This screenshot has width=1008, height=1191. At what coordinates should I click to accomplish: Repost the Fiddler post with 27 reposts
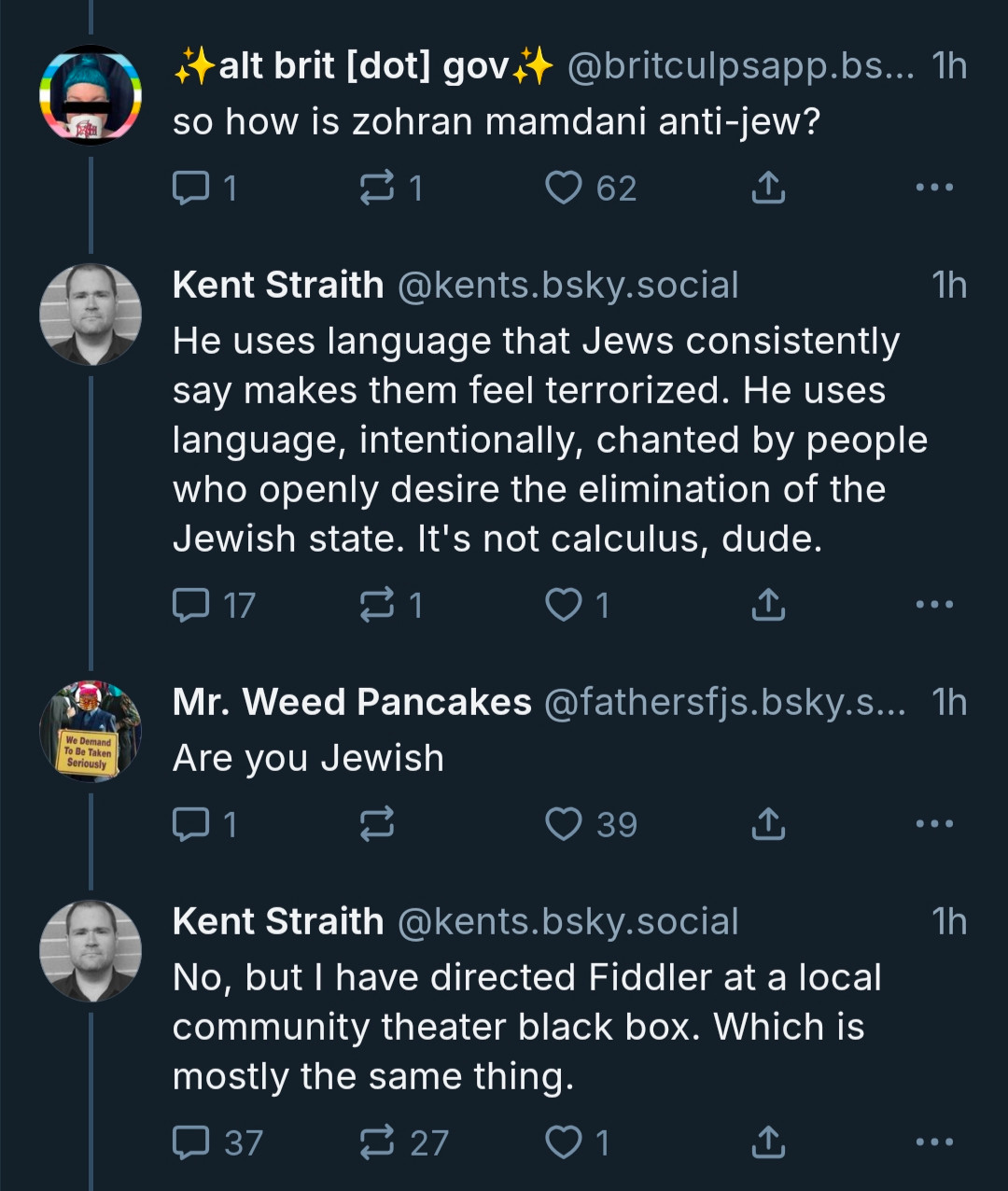coord(404,1142)
